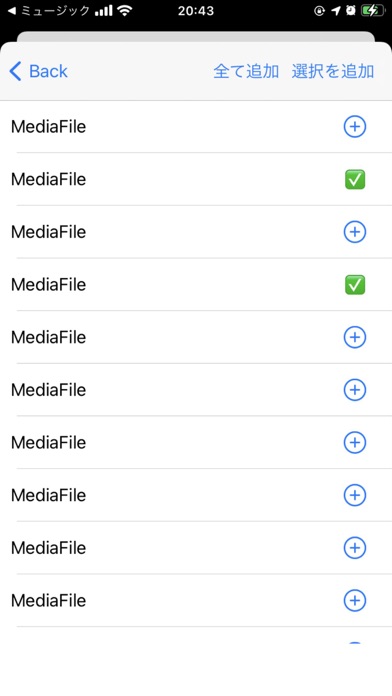Add the tenth MediaFile with plus icon
392x696 pixels.
point(355,600)
